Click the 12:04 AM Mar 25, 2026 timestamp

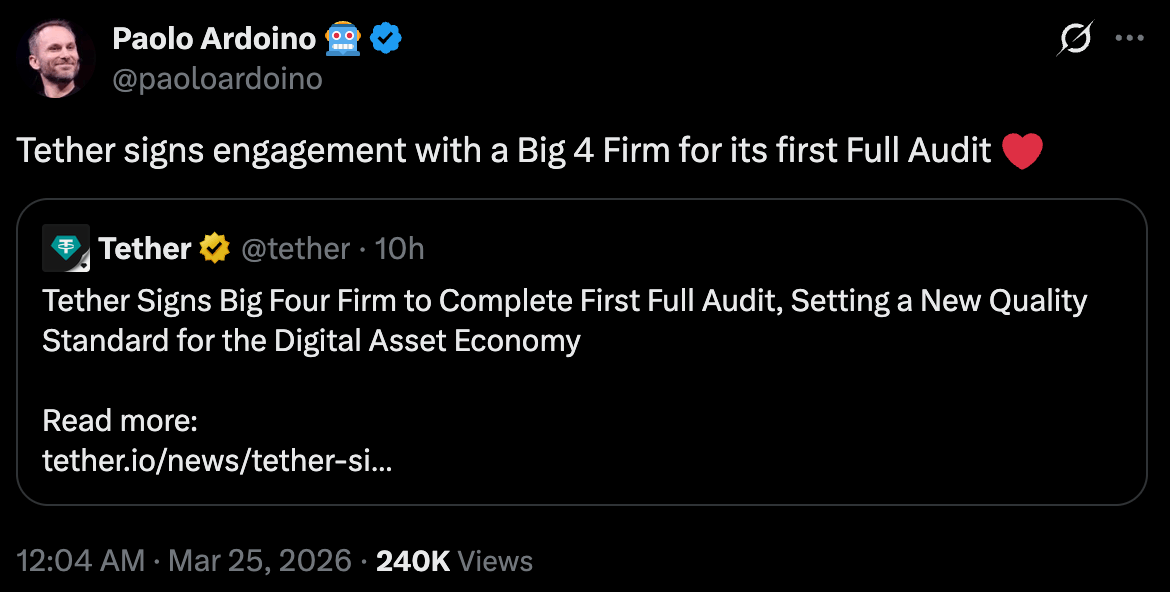click(185, 561)
